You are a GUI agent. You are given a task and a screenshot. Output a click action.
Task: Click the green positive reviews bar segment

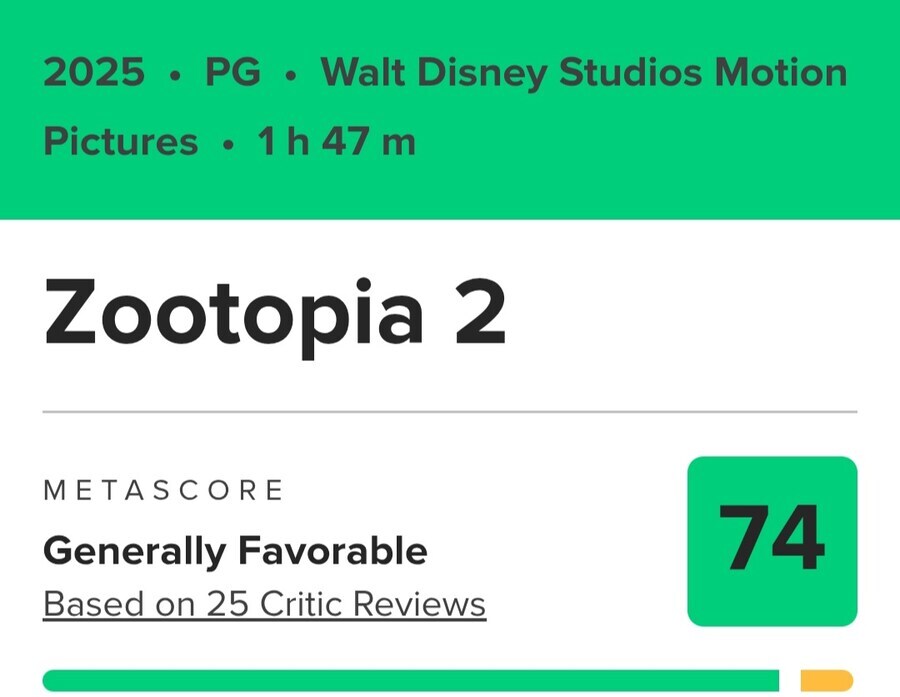(410, 681)
